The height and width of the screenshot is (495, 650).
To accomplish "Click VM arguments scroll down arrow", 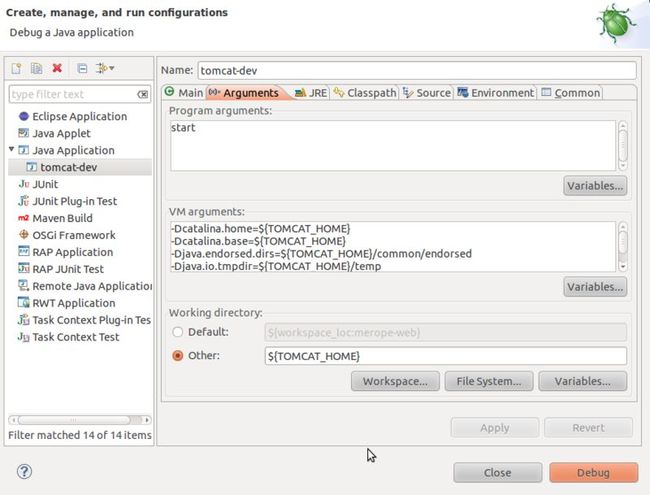I will tap(623, 267).
